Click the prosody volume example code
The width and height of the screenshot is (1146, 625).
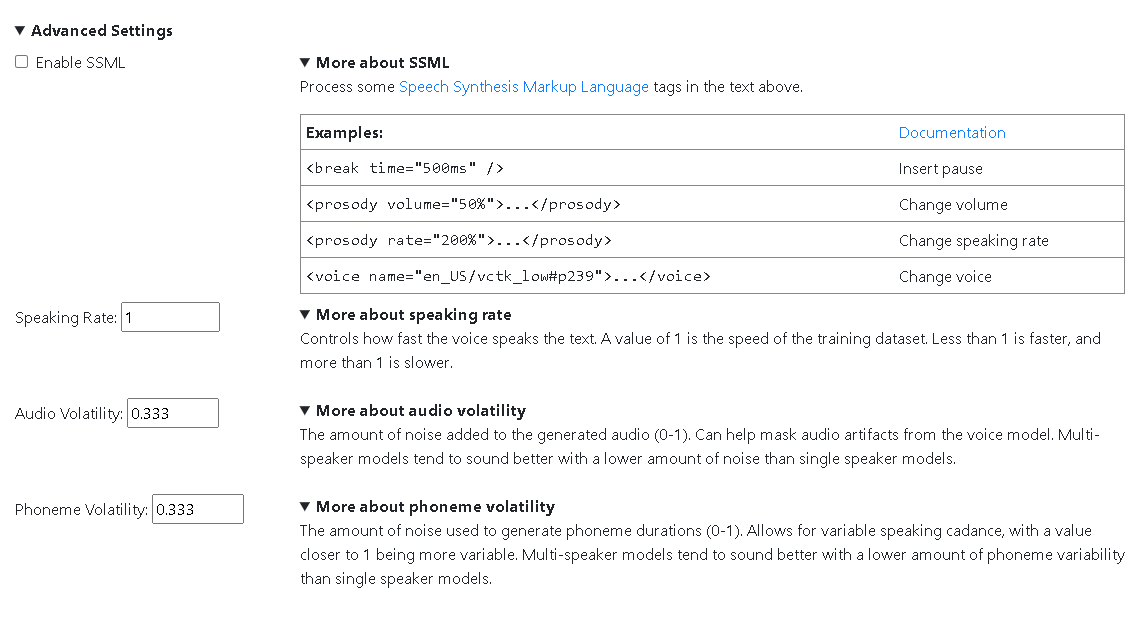[x=463, y=204]
